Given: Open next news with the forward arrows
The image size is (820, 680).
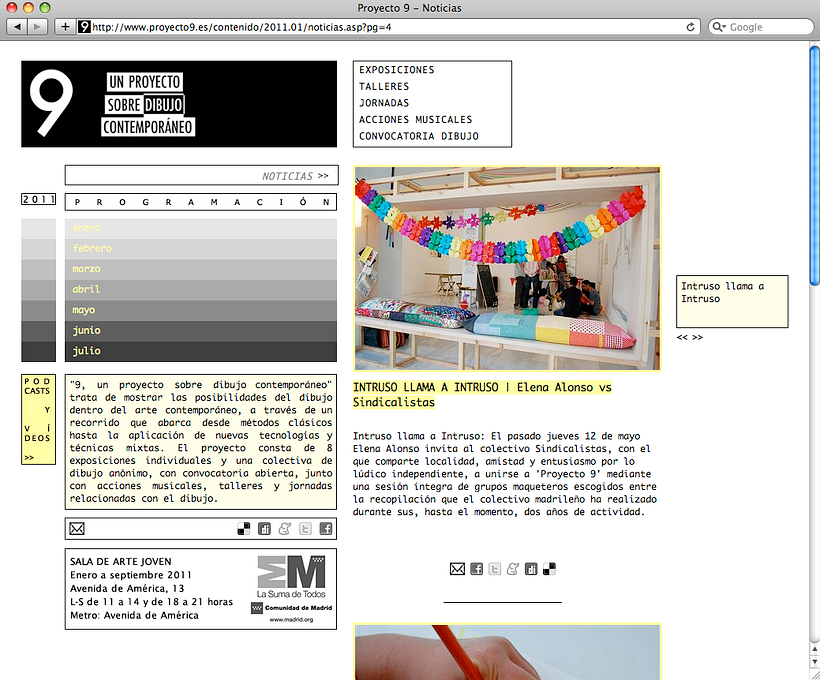Looking at the screenshot, I should pos(697,338).
